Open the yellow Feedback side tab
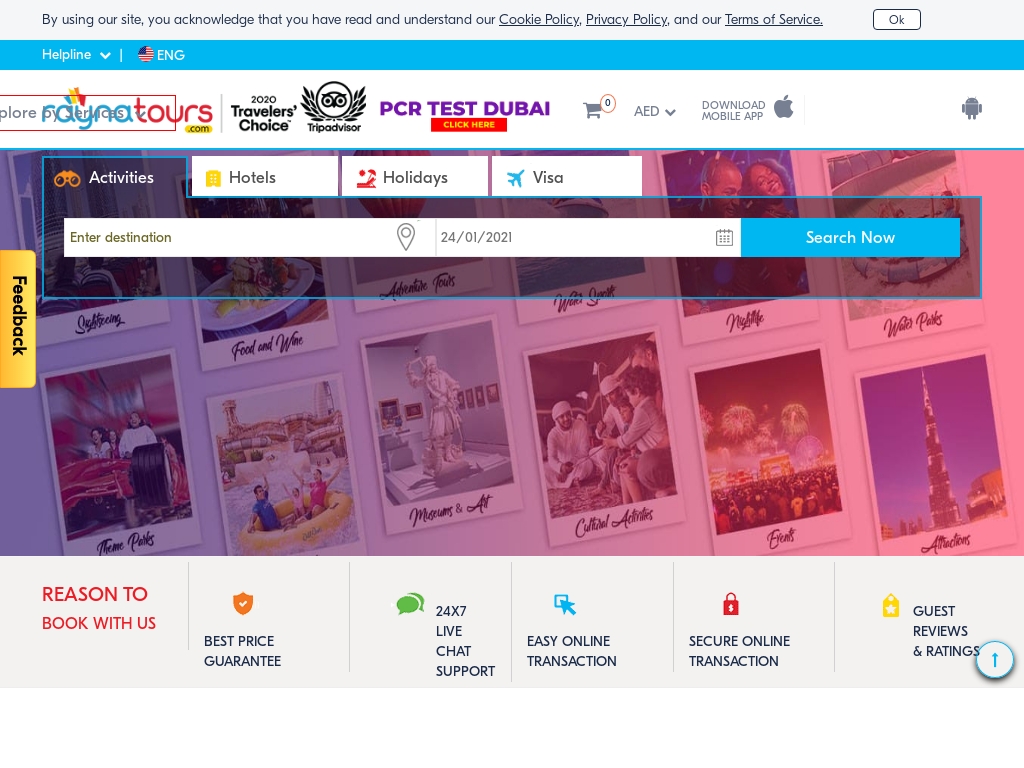This screenshot has width=1024, height=768. (18, 319)
